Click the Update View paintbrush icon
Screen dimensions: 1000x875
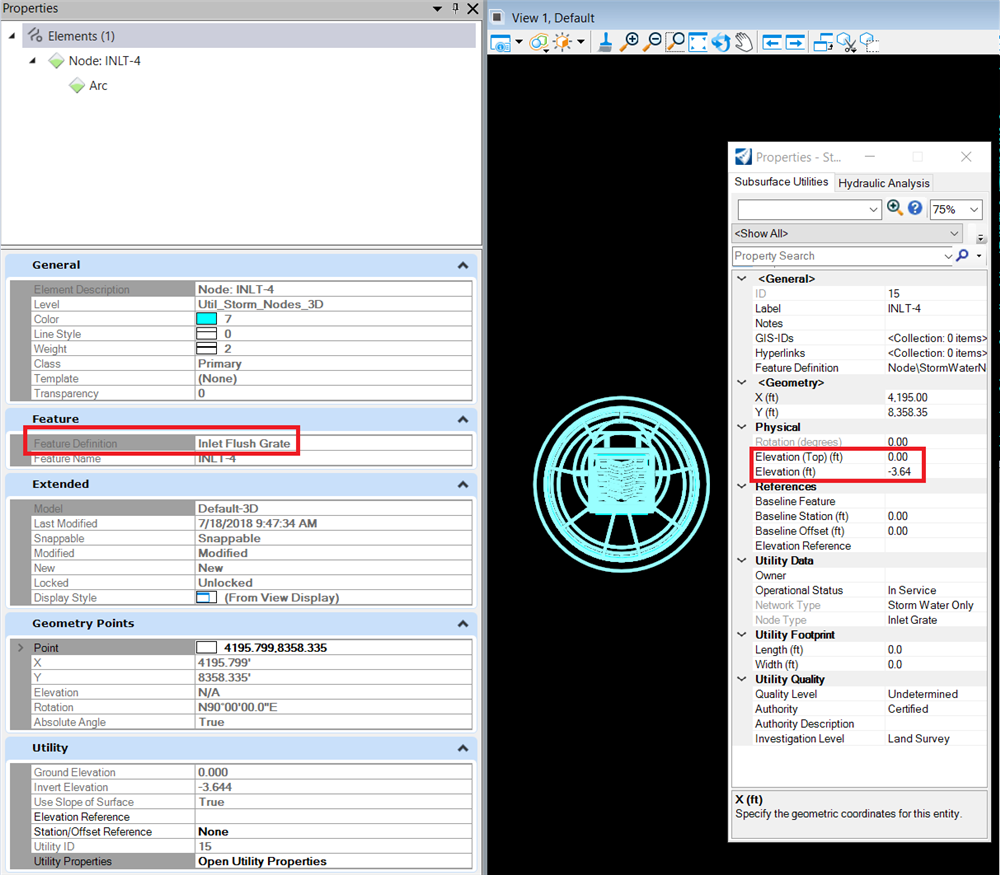pos(605,43)
